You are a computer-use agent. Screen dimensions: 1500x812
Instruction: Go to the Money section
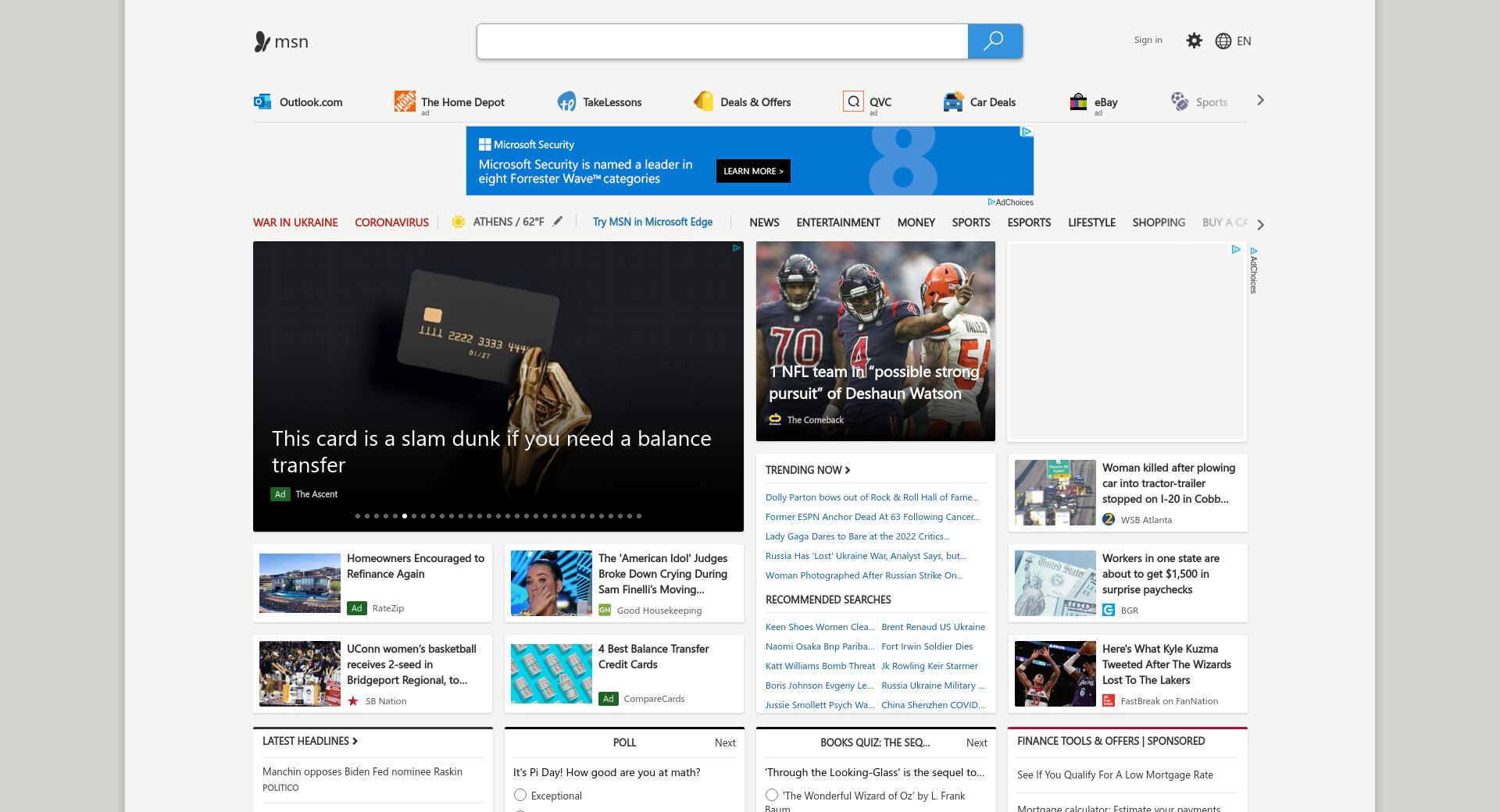(x=916, y=223)
